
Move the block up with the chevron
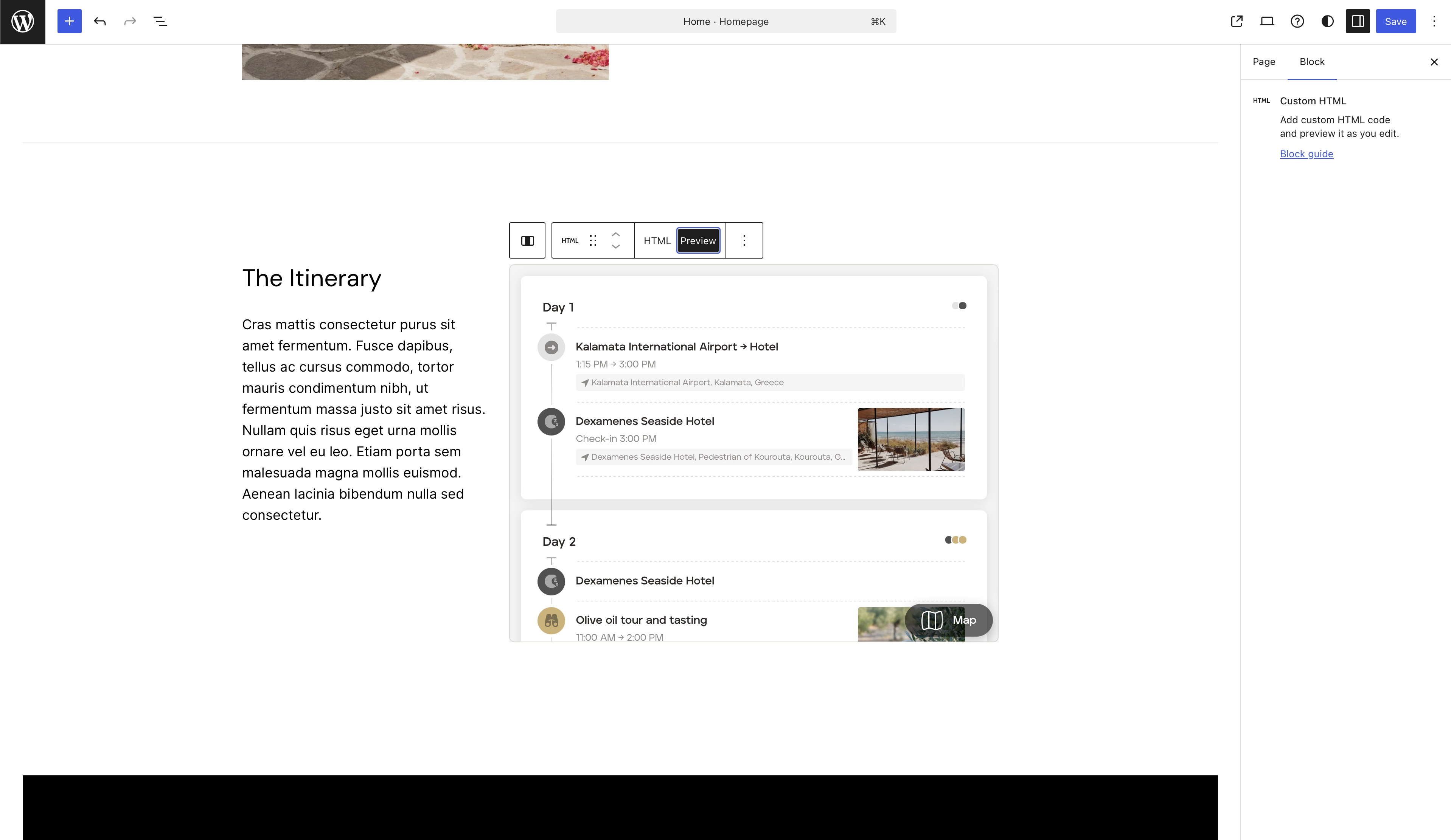(615, 234)
